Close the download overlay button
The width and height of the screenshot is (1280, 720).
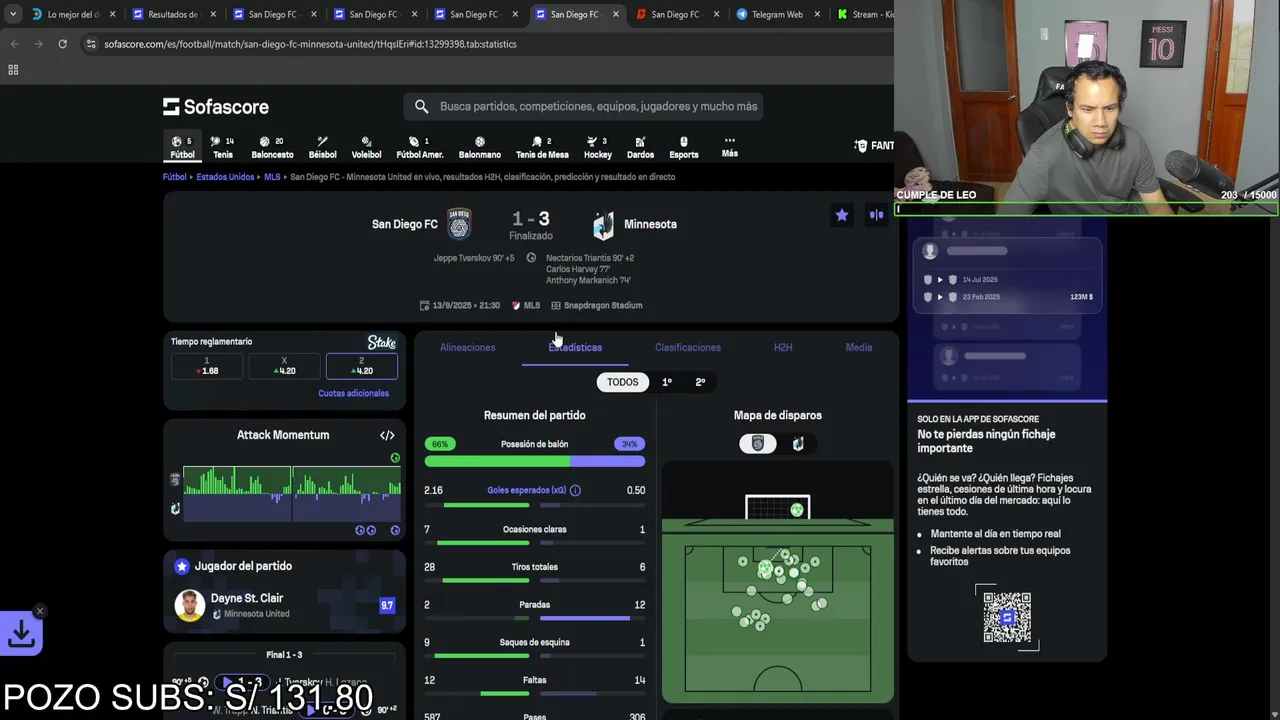[40, 611]
